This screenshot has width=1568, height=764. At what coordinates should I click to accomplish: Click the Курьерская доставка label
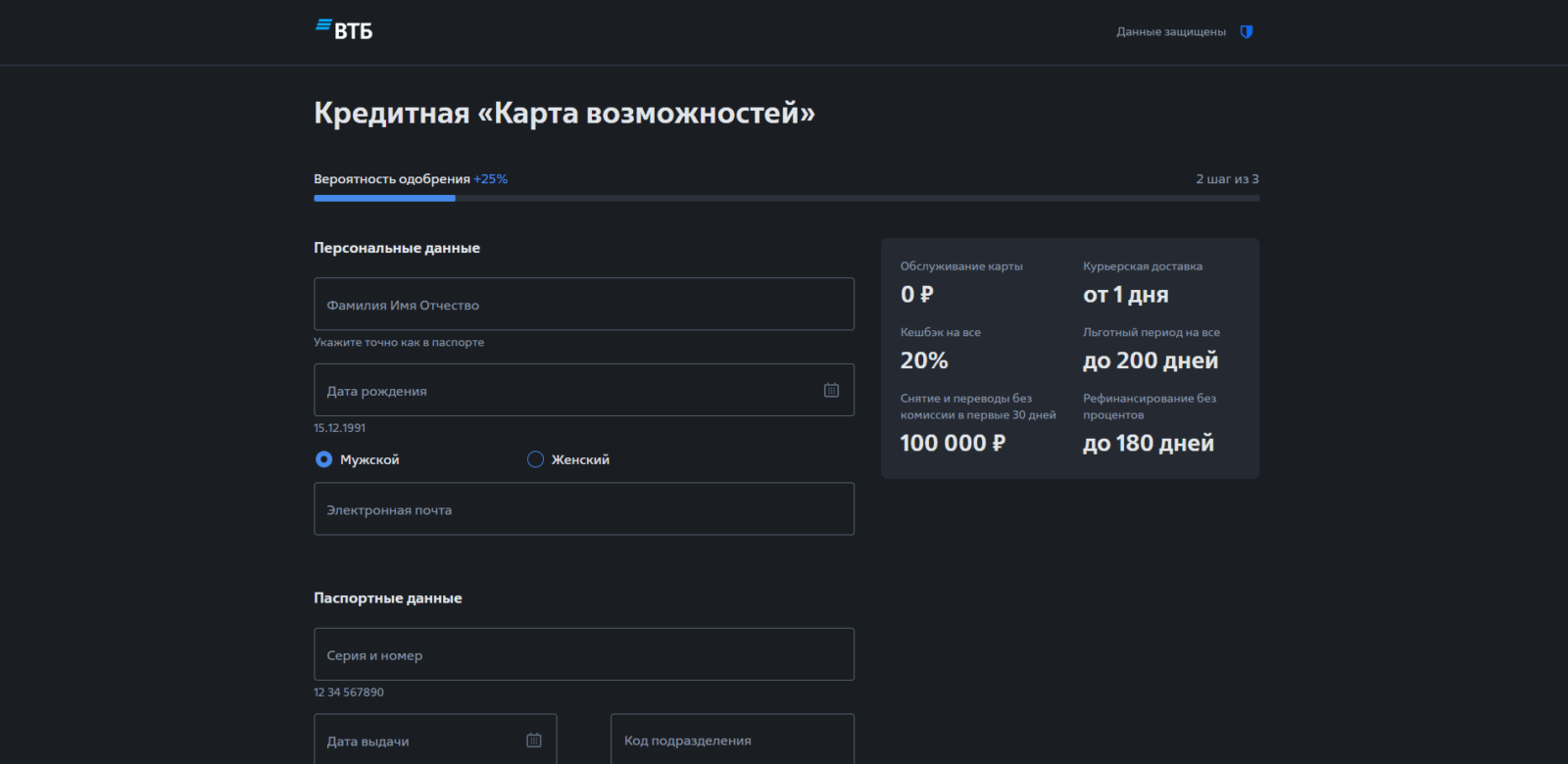(1143, 266)
